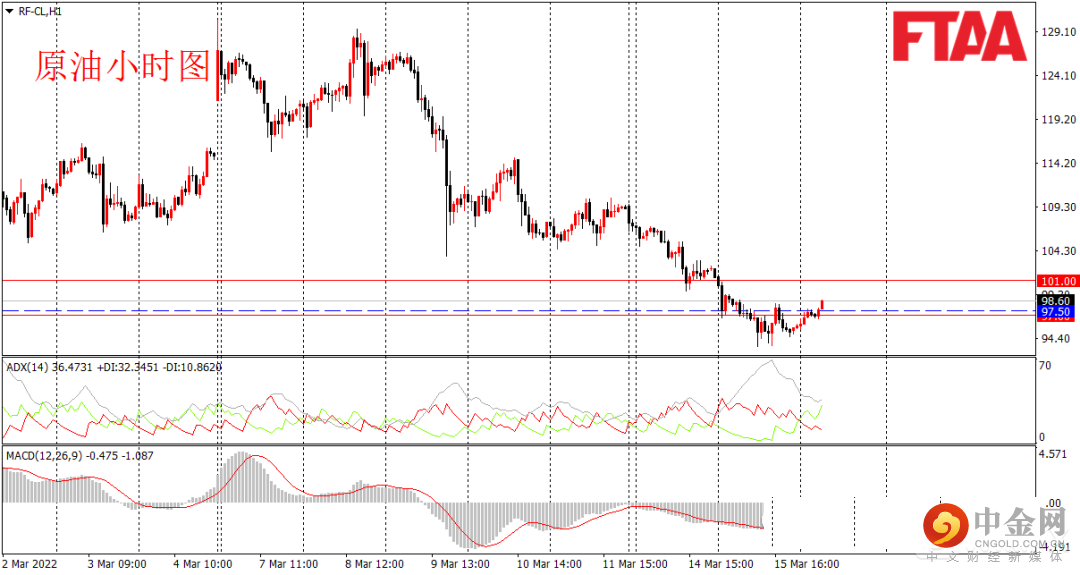This screenshot has height=575, width=1080.
Task: Click the 129.10 price axis label
Action: 1059,32
